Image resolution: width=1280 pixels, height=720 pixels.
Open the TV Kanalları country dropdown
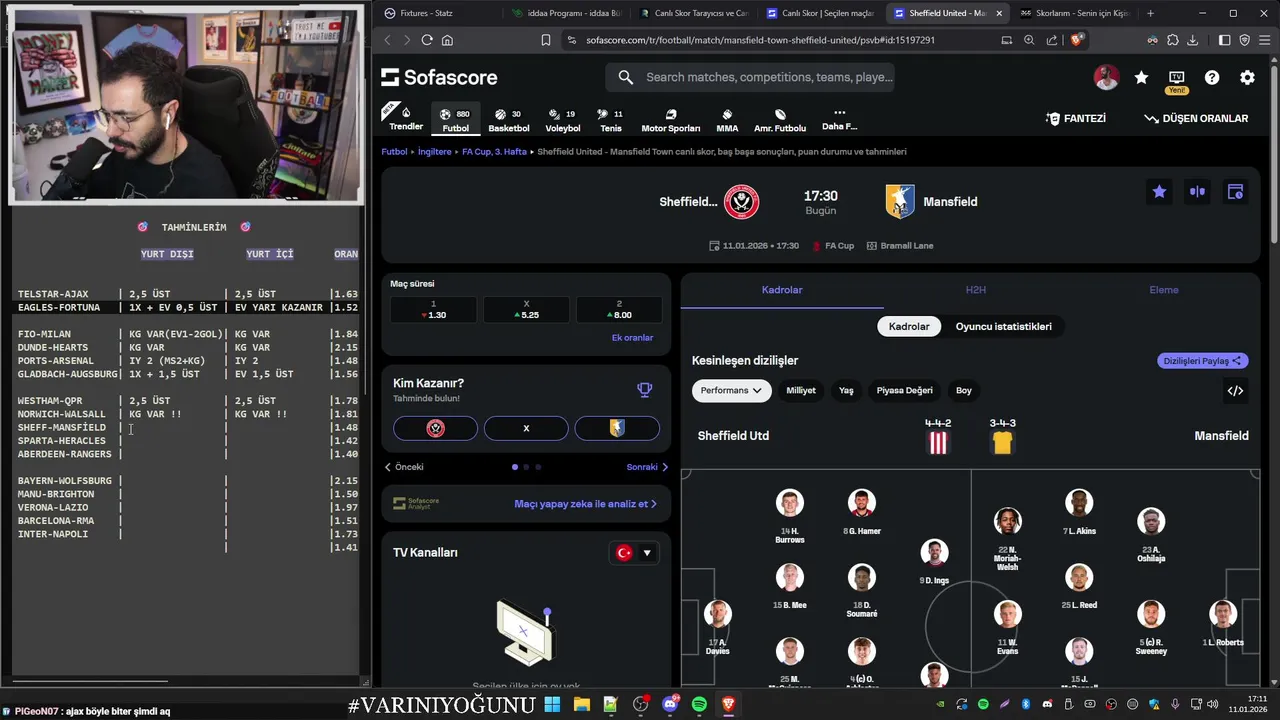point(634,553)
